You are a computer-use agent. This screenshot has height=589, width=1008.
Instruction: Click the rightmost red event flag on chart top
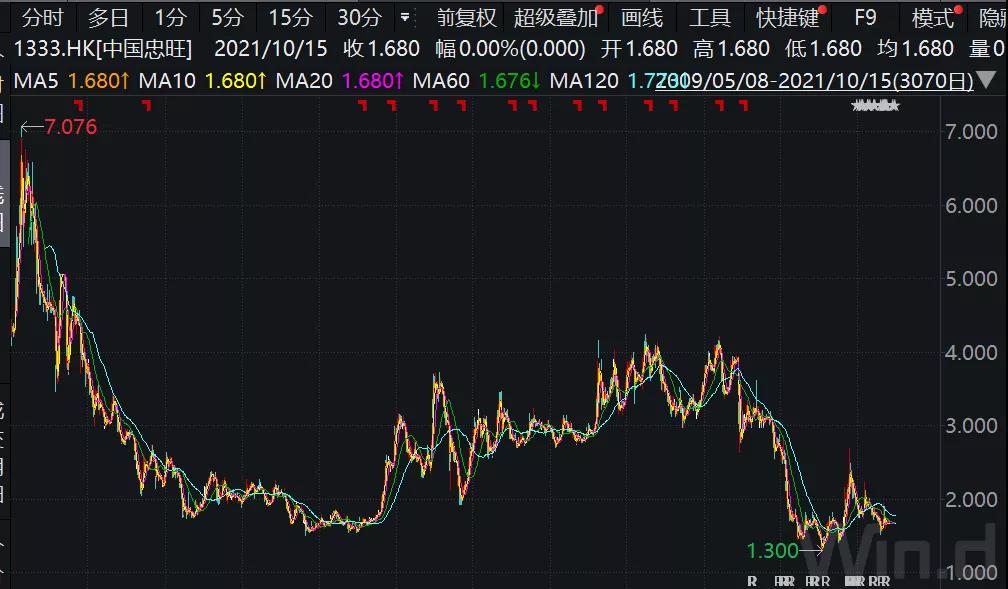(x=743, y=105)
